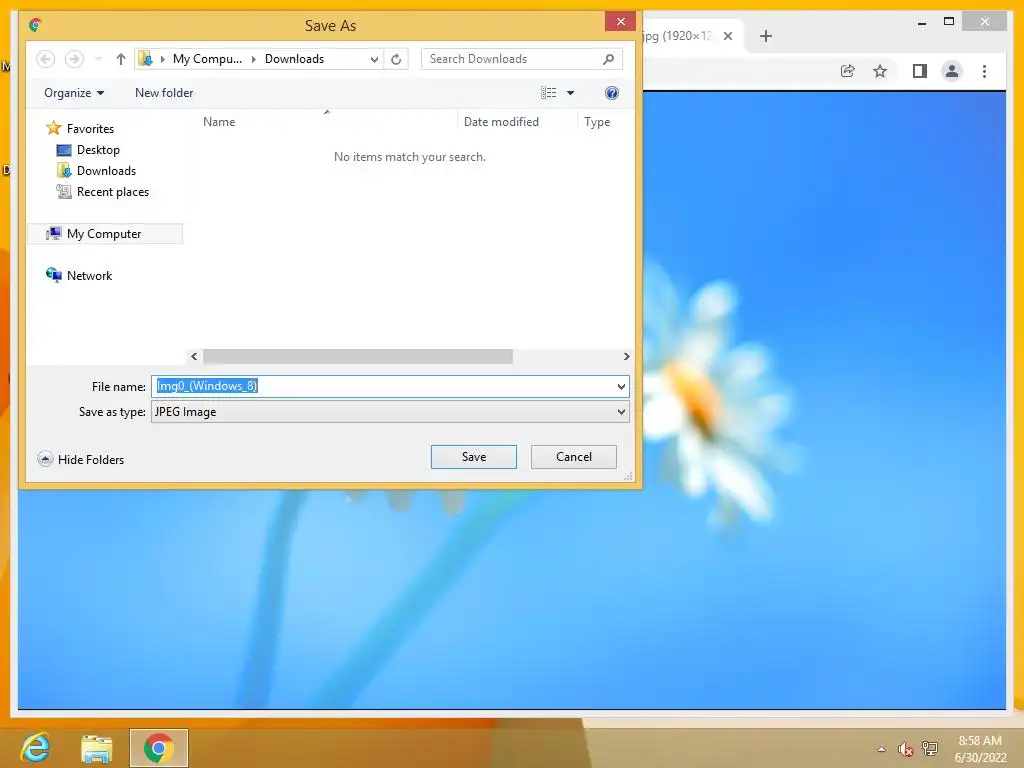Viewport: 1024px width, 768px height.
Task: Expand the address bar history dropdown
Action: (x=374, y=59)
